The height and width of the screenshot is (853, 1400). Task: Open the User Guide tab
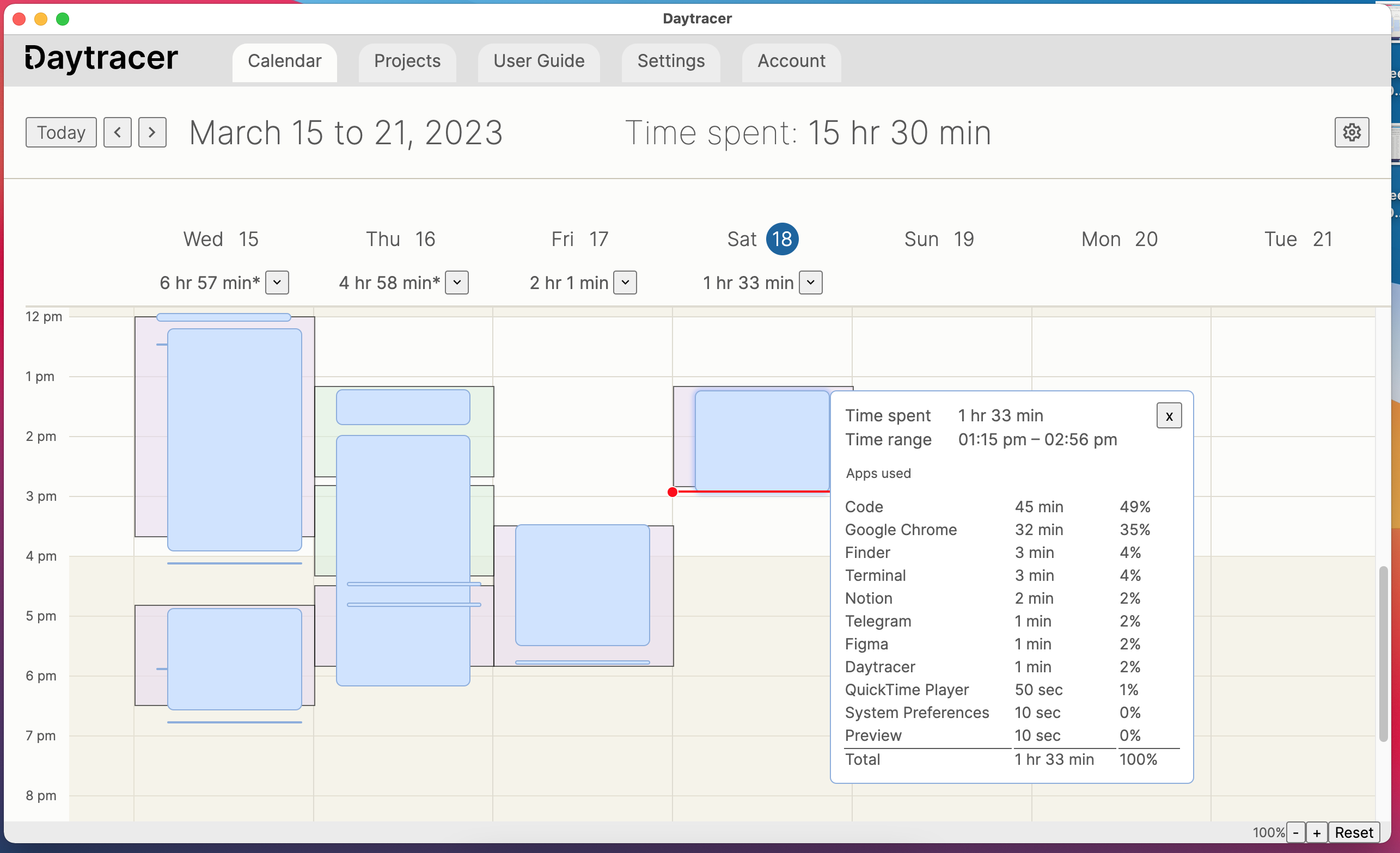pyautogui.click(x=539, y=62)
